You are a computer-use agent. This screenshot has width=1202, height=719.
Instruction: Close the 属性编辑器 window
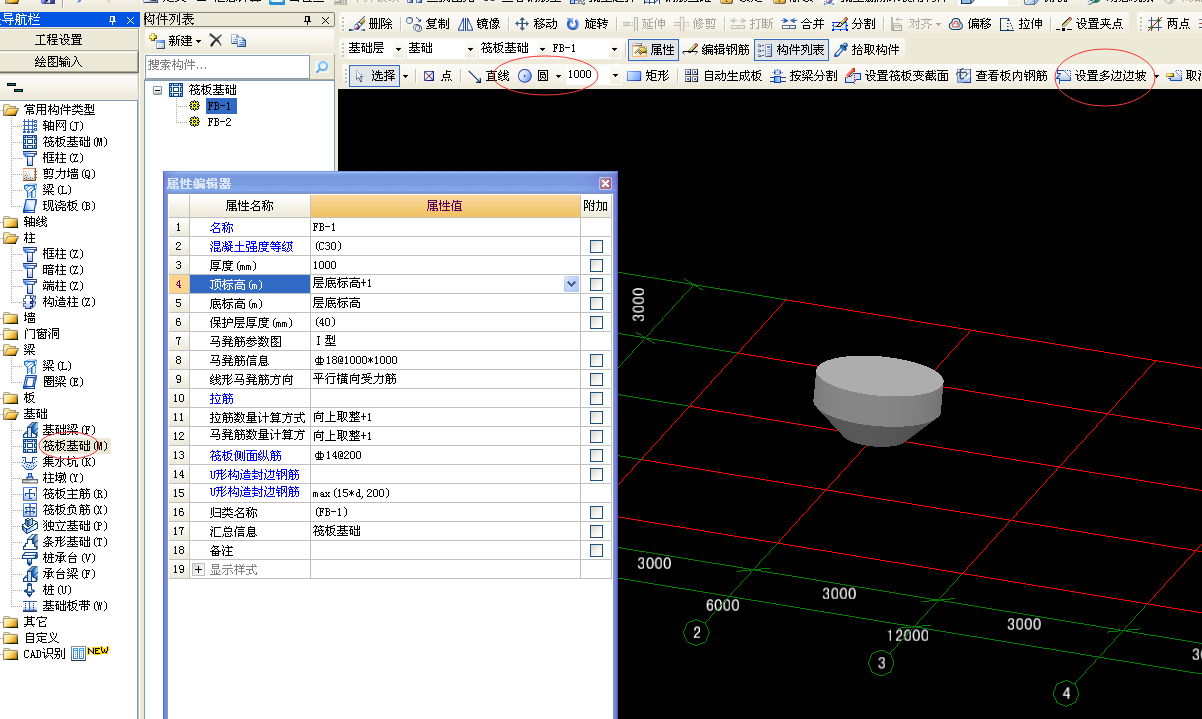(x=605, y=183)
